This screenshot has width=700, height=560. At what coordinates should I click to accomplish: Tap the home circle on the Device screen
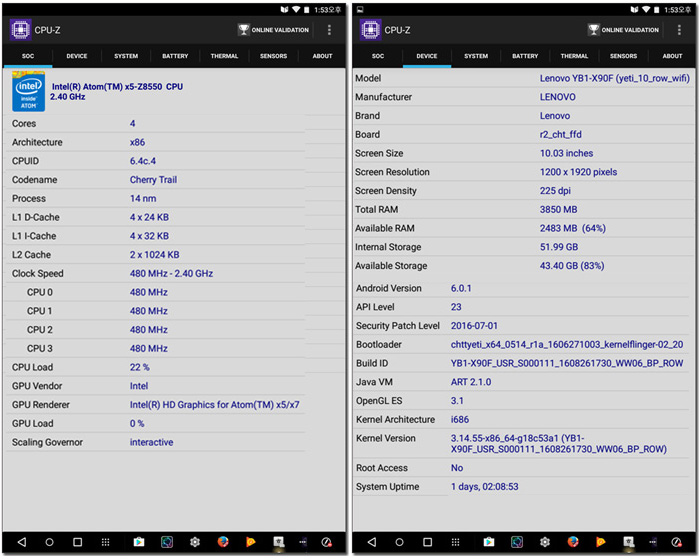[x=399, y=542]
